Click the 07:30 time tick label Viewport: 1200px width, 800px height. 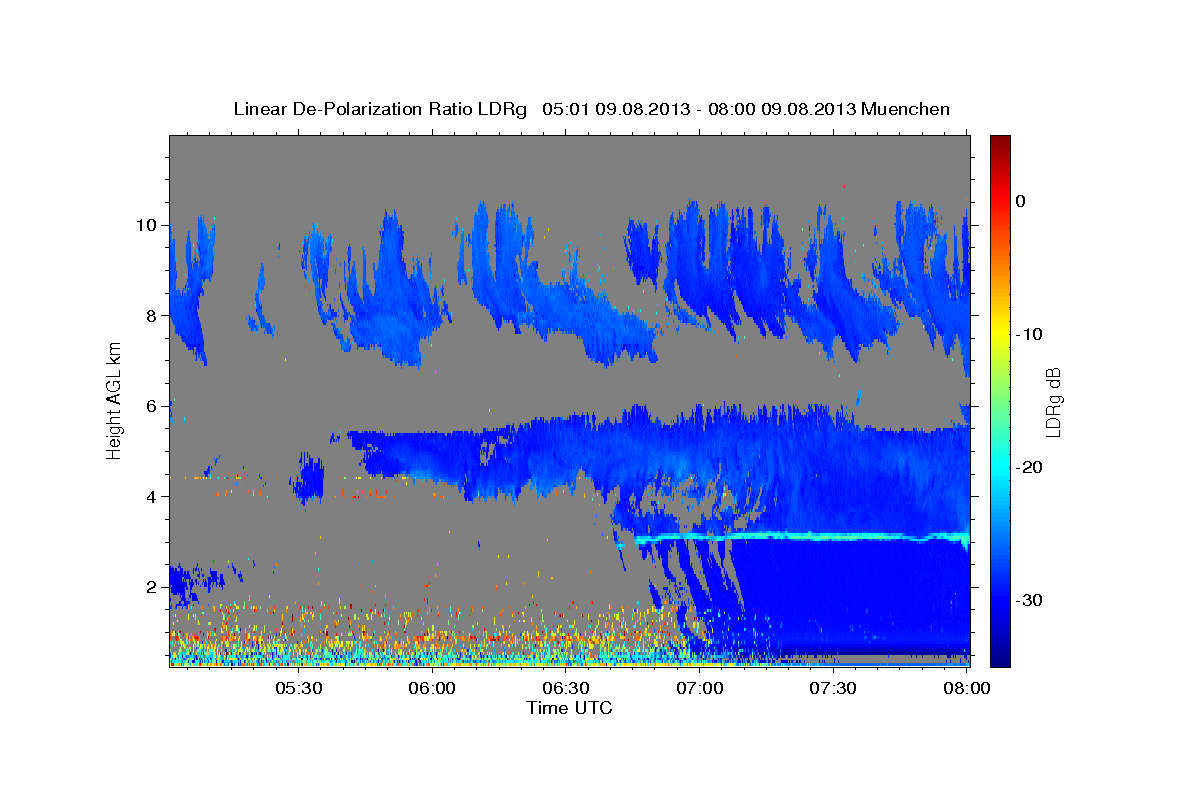(x=833, y=689)
